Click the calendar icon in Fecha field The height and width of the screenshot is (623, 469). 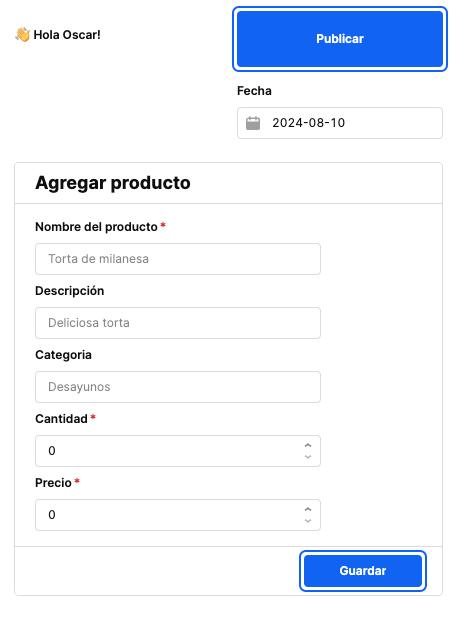pyautogui.click(x=253, y=123)
